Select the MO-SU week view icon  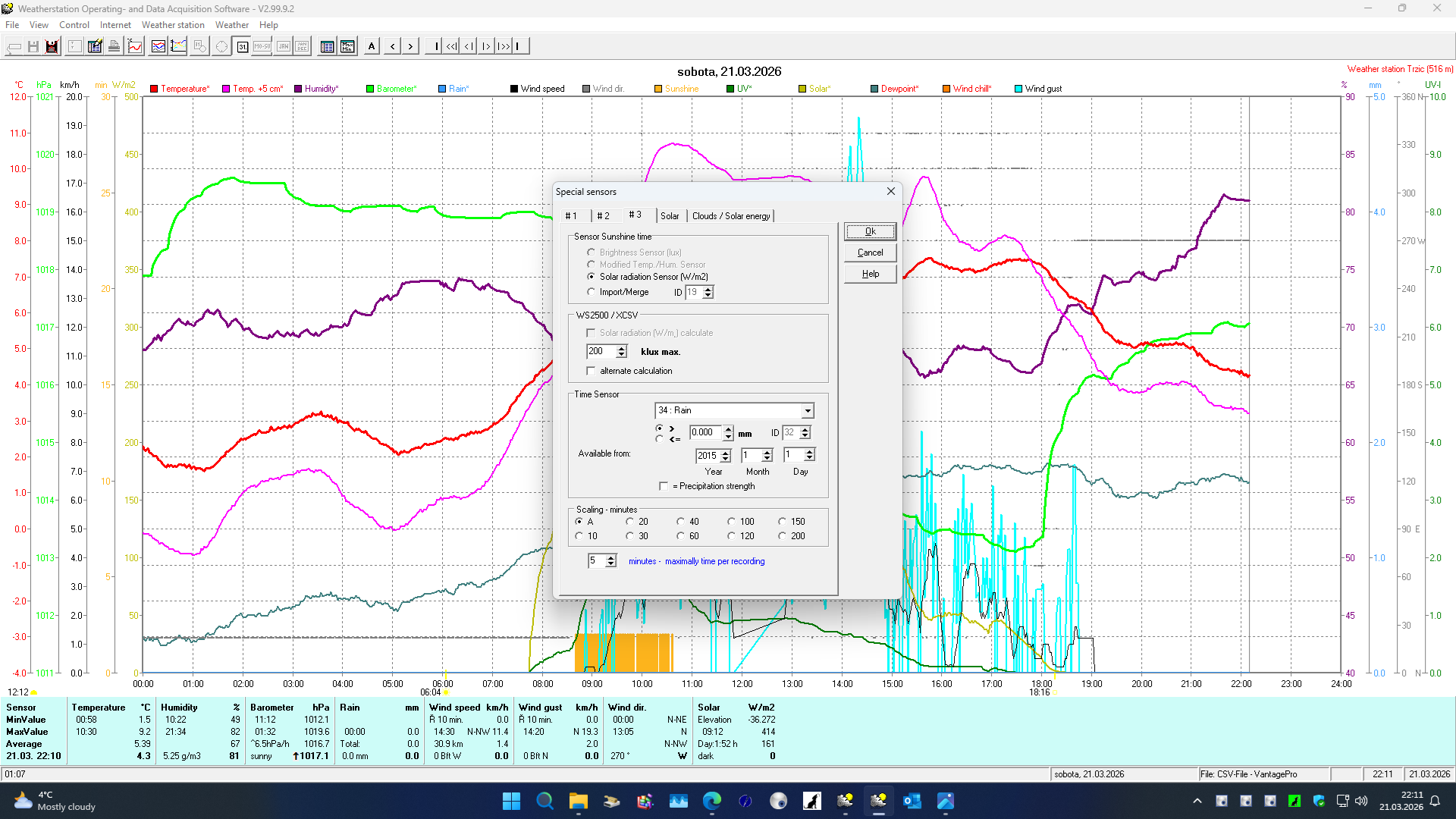[262, 46]
